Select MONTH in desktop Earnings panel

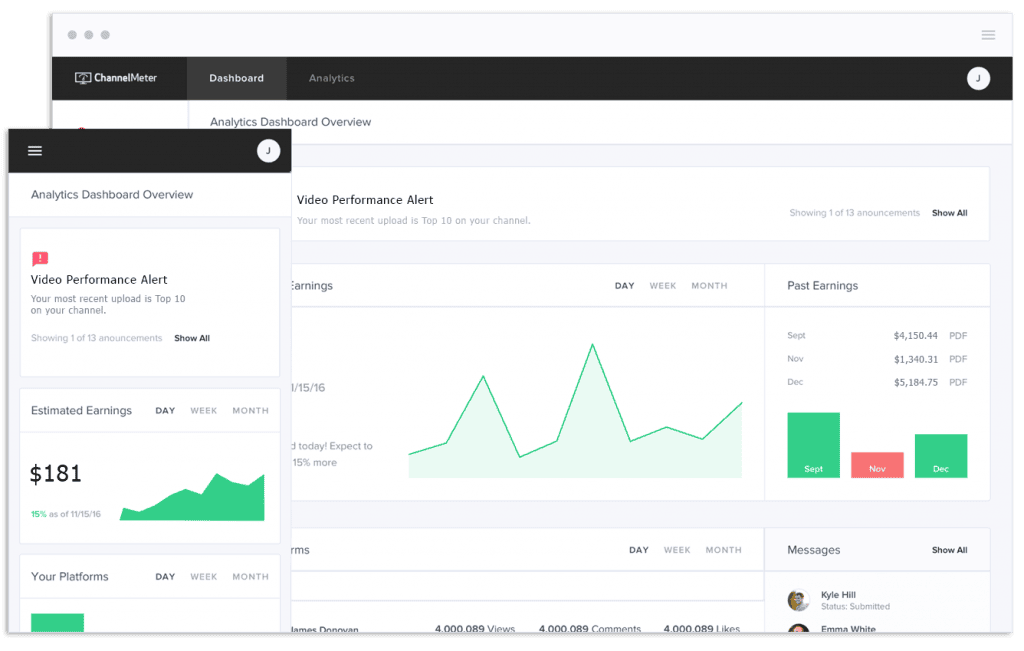pos(709,286)
